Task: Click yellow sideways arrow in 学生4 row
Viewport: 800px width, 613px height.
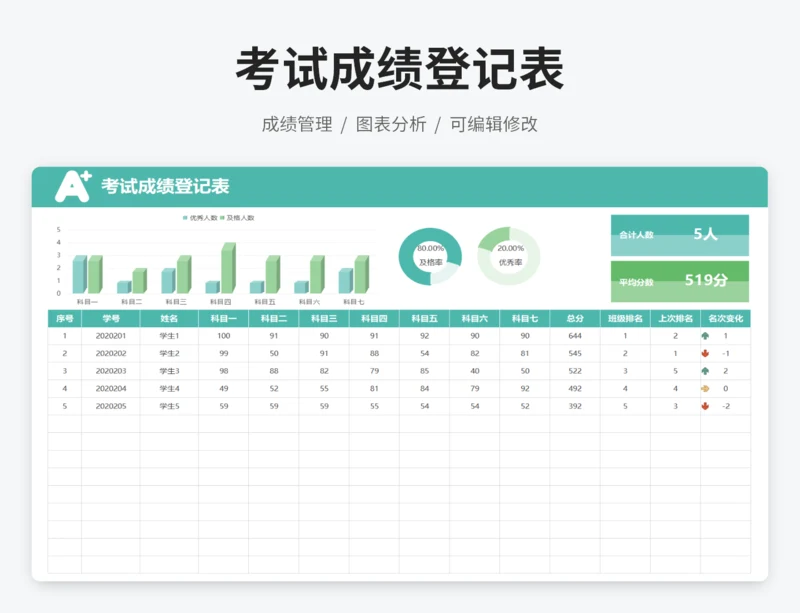Action: [705, 388]
